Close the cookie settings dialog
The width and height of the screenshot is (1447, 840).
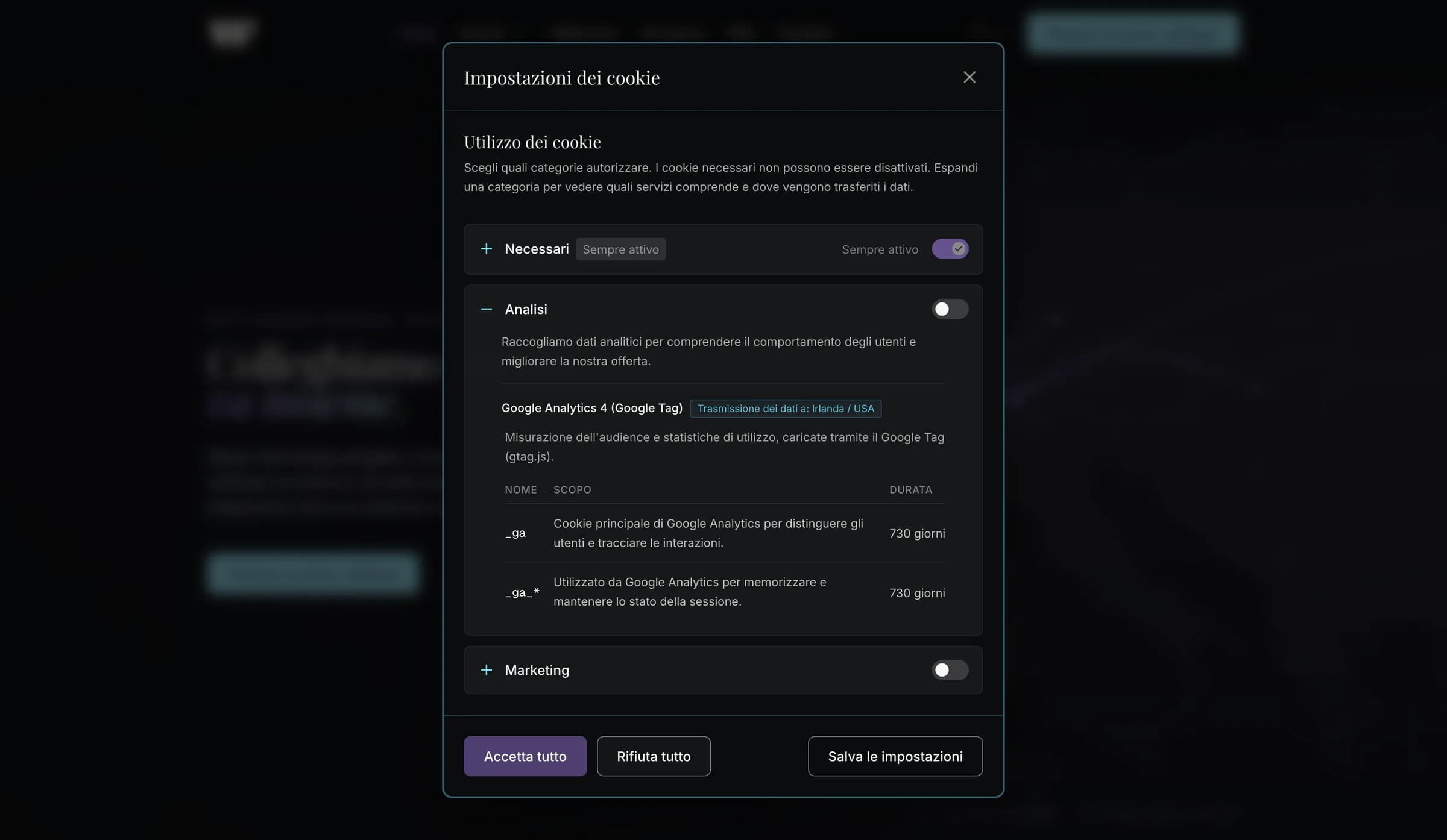pos(969,77)
